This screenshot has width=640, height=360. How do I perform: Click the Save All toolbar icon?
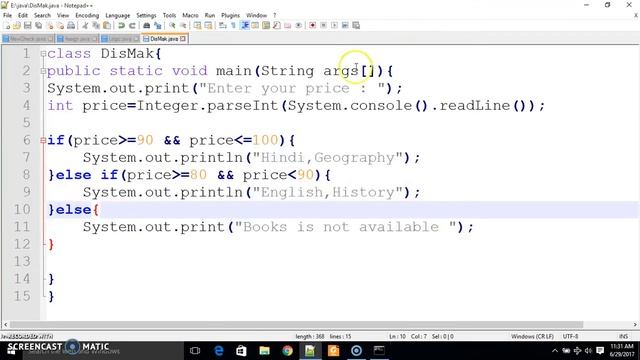(x=38, y=25)
